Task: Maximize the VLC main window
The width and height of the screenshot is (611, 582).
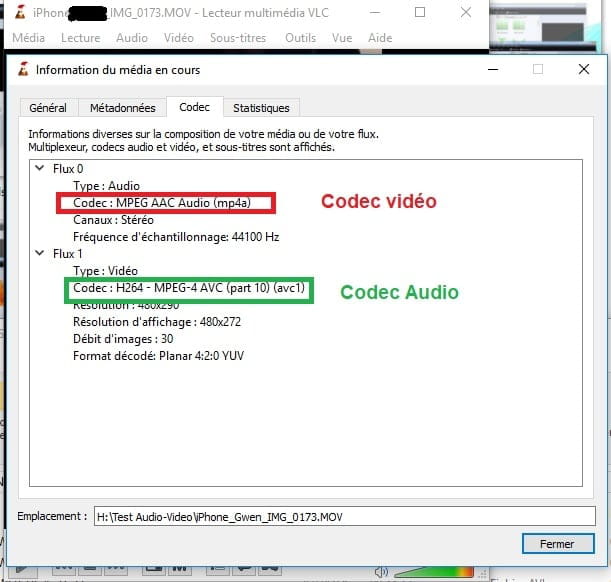Action: [x=420, y=12]
